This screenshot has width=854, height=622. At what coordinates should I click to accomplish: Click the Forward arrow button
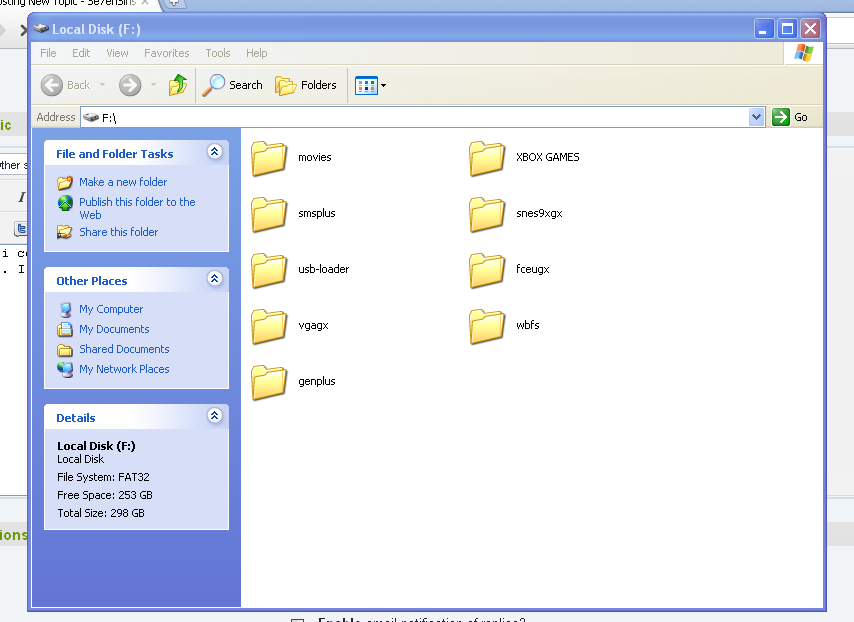click(130, 85)
